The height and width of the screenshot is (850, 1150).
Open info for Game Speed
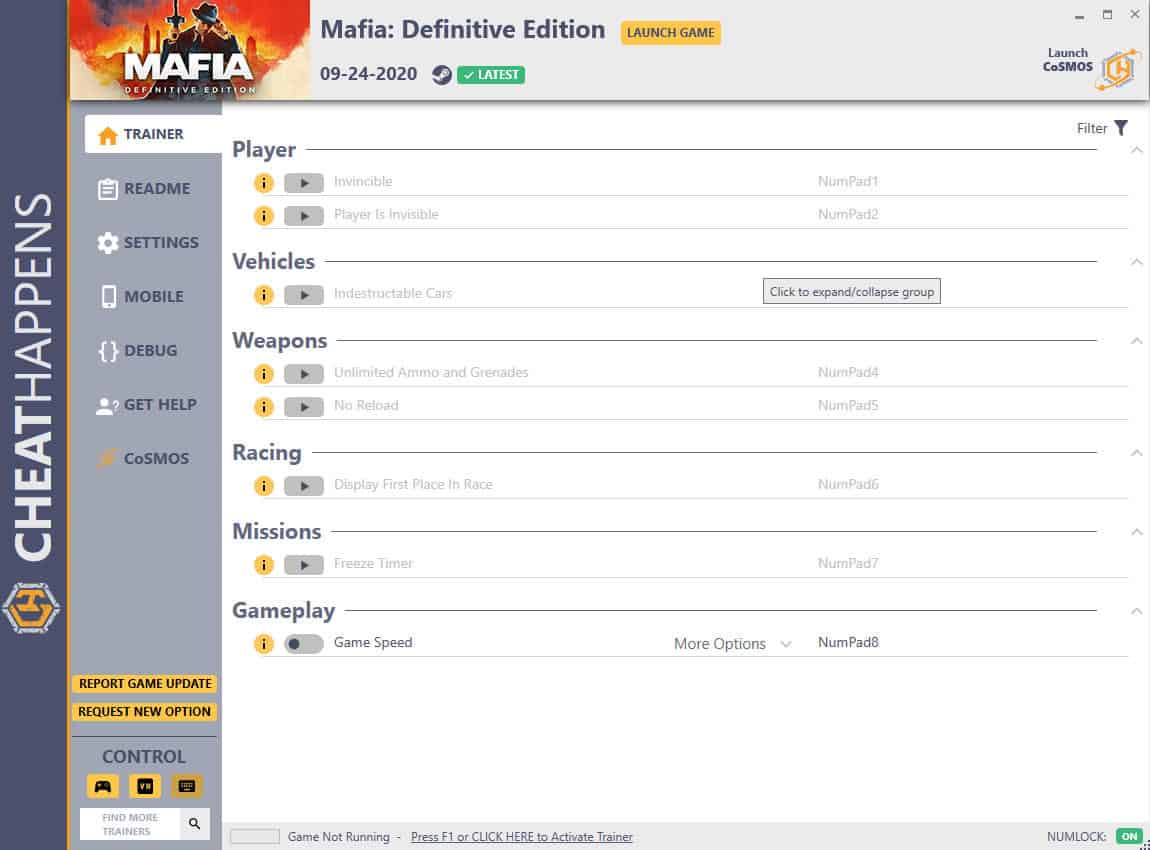click(263, 644)
